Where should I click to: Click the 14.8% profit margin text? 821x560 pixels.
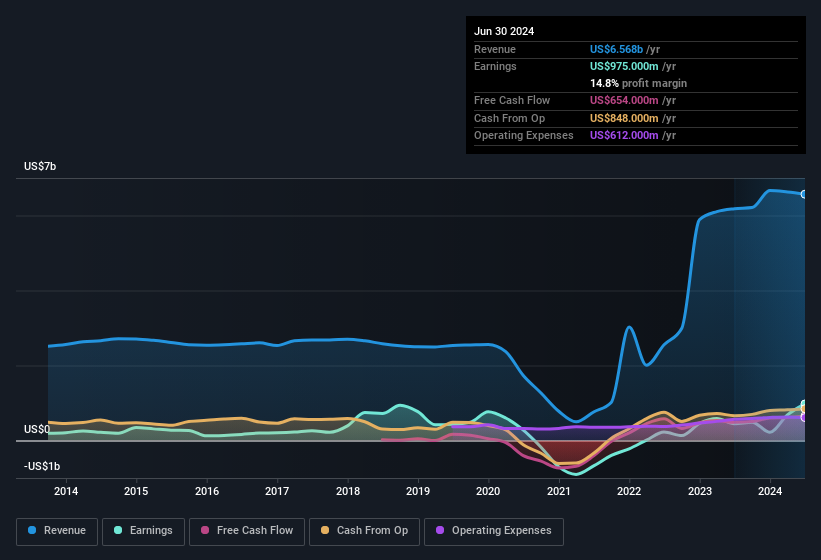point(638,83)
